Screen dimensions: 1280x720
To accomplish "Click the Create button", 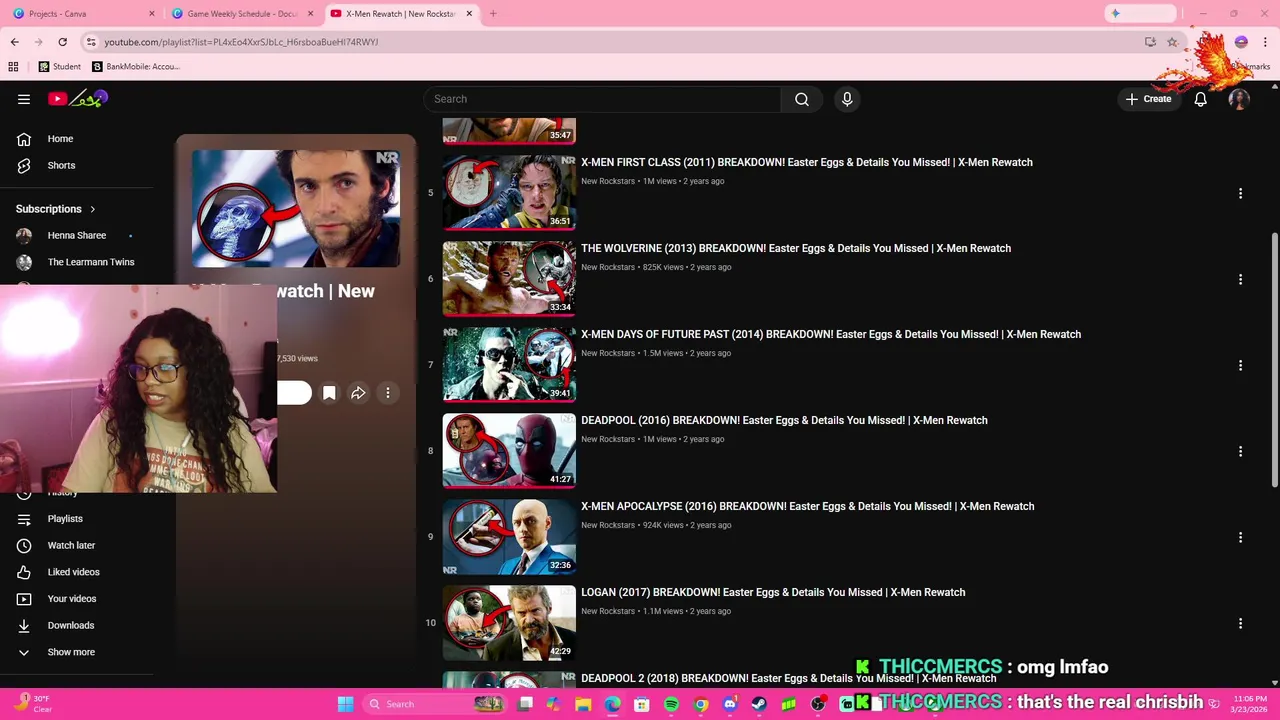I will [x=1148, y=99].
